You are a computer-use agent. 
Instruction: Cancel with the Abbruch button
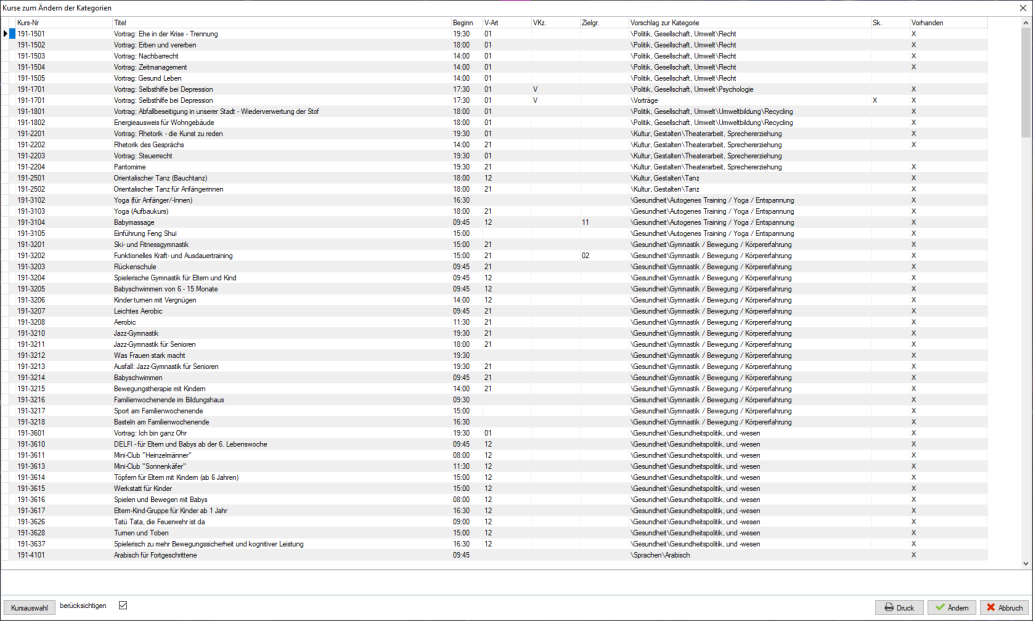[x=1005, y=607]
